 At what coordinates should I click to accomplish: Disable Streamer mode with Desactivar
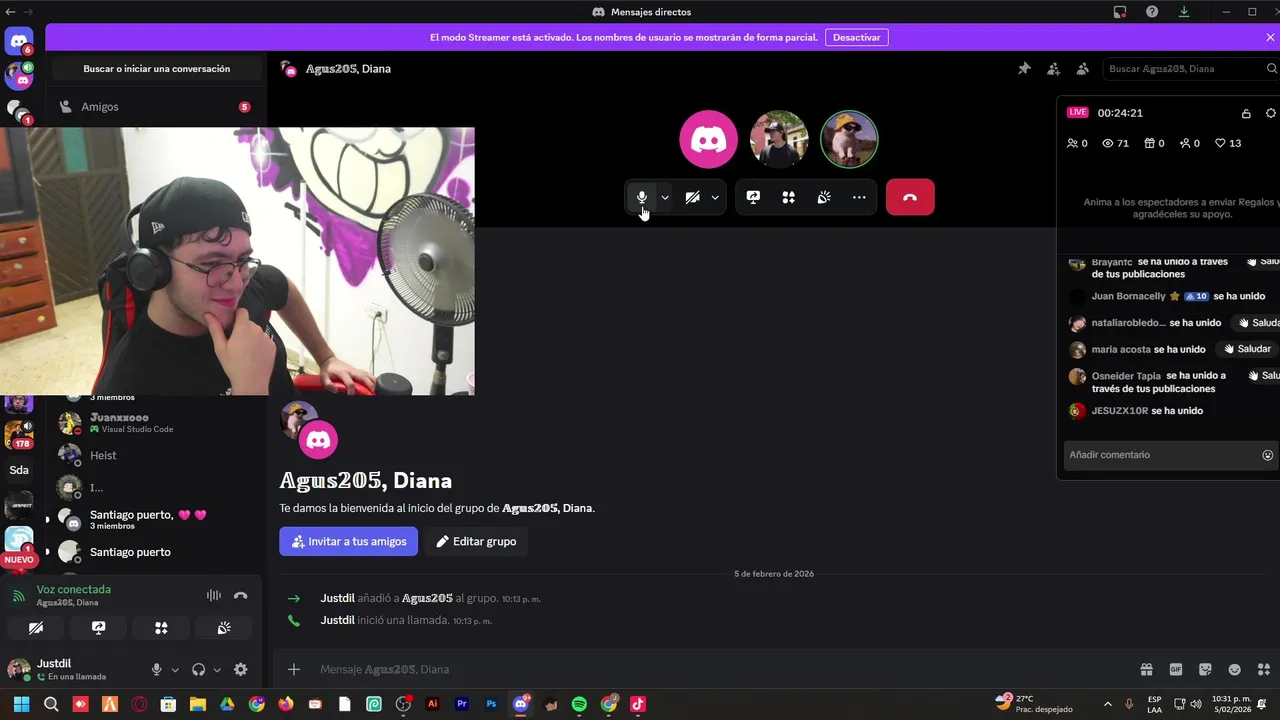coord(857,37)
